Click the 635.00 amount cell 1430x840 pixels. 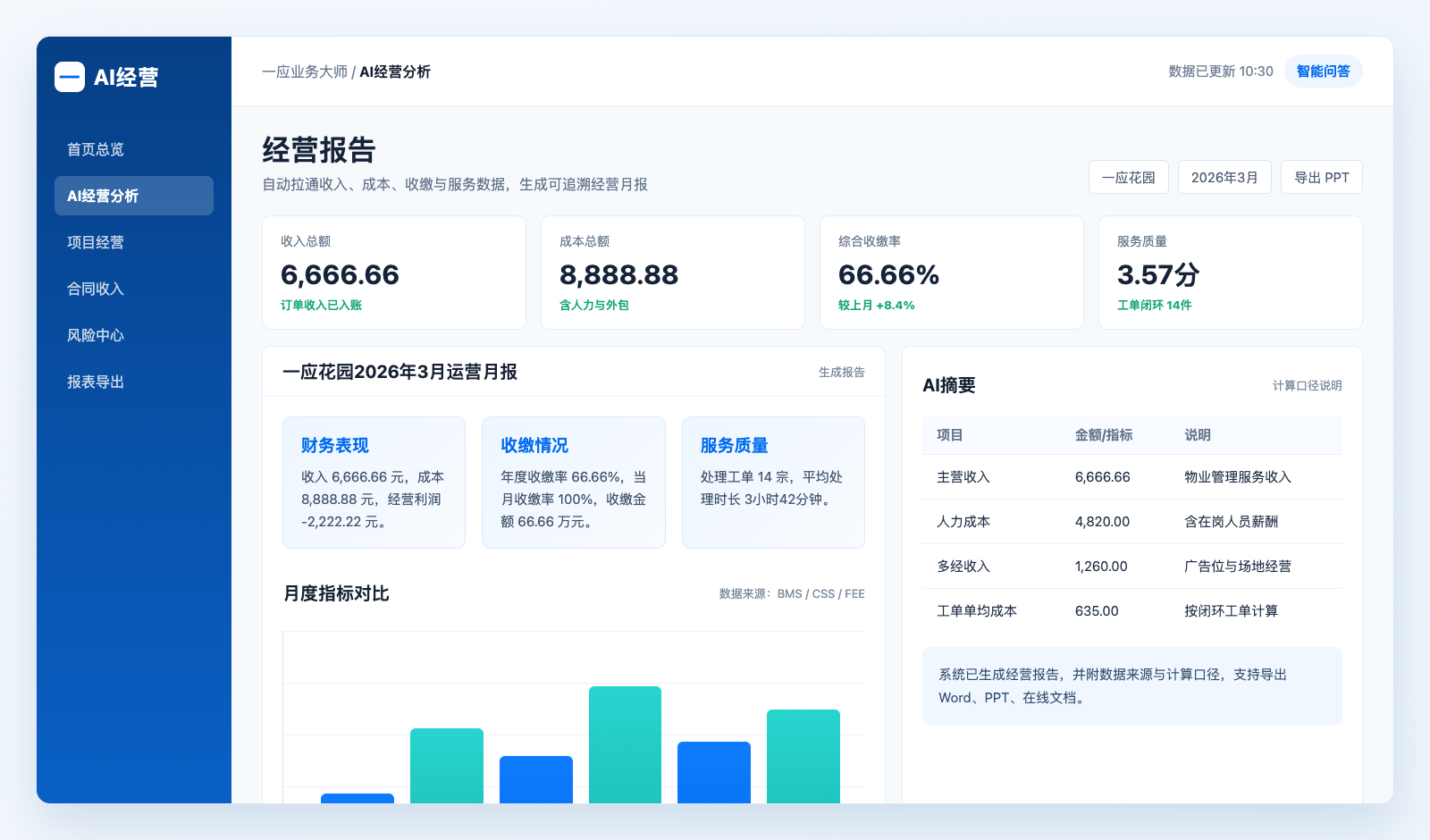tap(1097, 611)
